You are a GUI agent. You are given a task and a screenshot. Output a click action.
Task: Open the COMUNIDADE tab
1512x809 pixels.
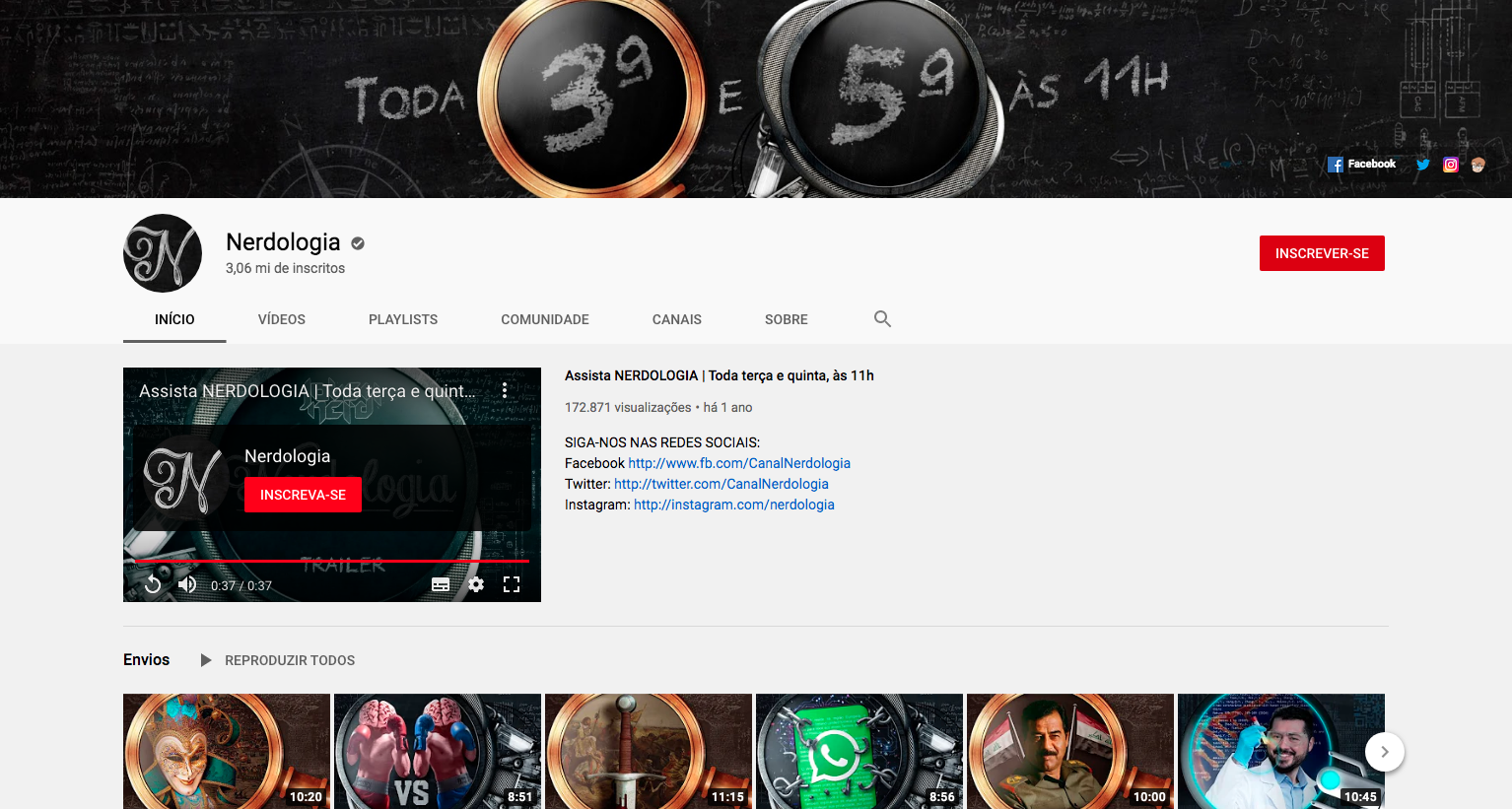545,319
